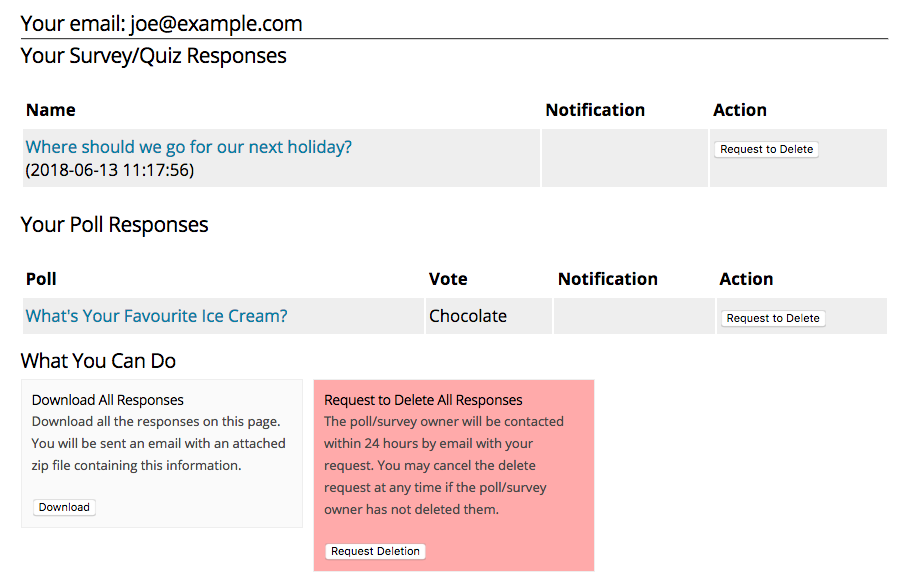Click the survey timestamp 2018-06-13 11:17:56
Screen dimensions: 910x588
click(110, 170)
